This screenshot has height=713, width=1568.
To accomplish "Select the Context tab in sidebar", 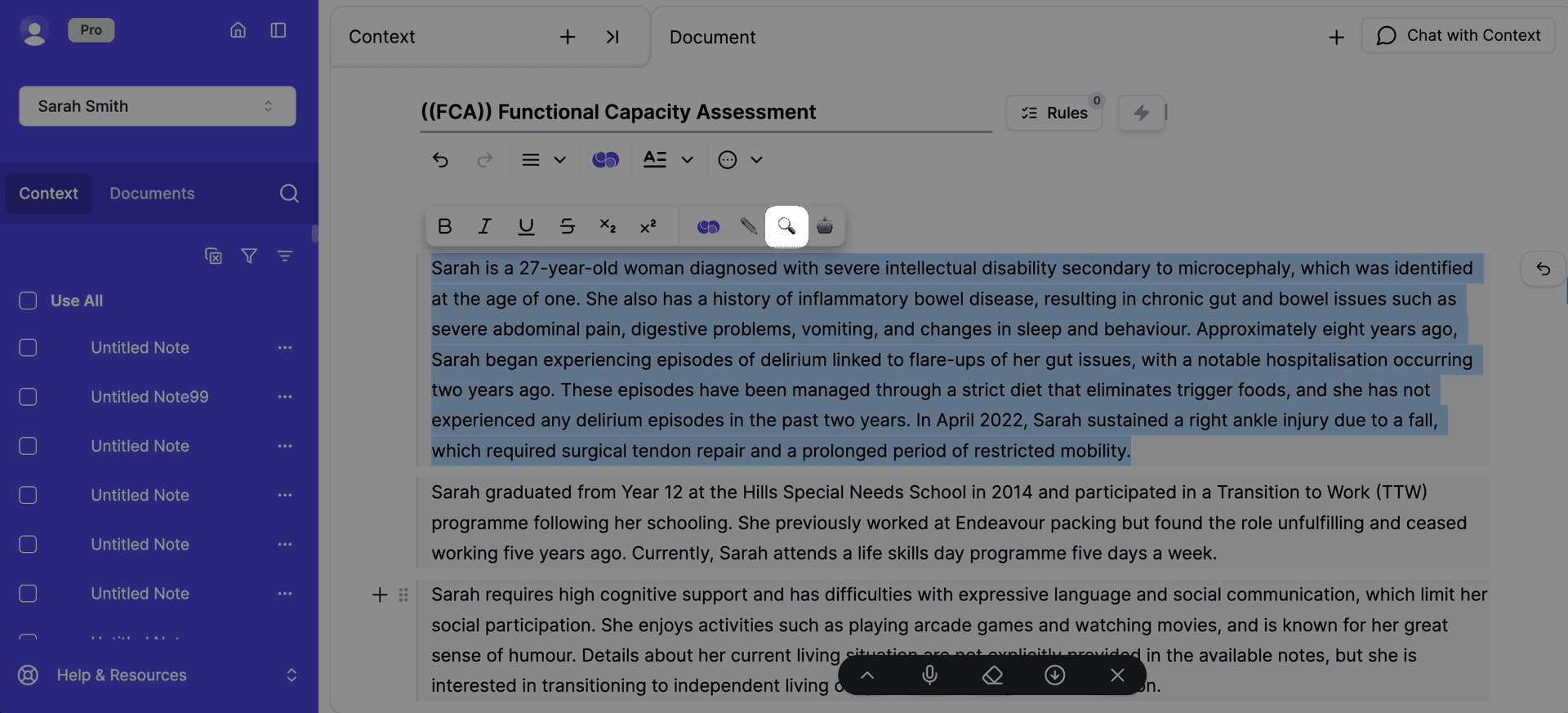I will click(48, 194).
